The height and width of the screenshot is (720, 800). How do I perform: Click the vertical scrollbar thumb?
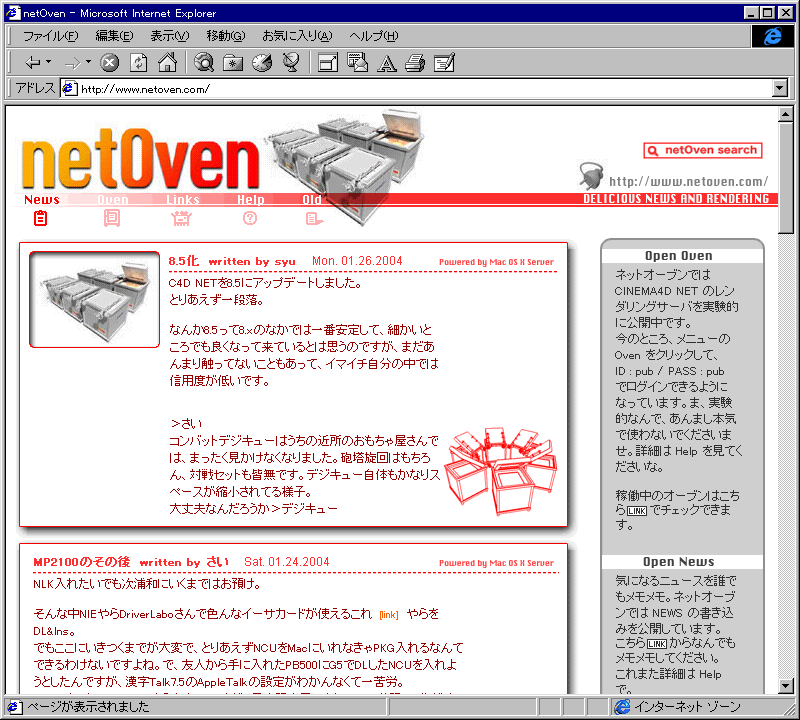(x=786, y=178)
